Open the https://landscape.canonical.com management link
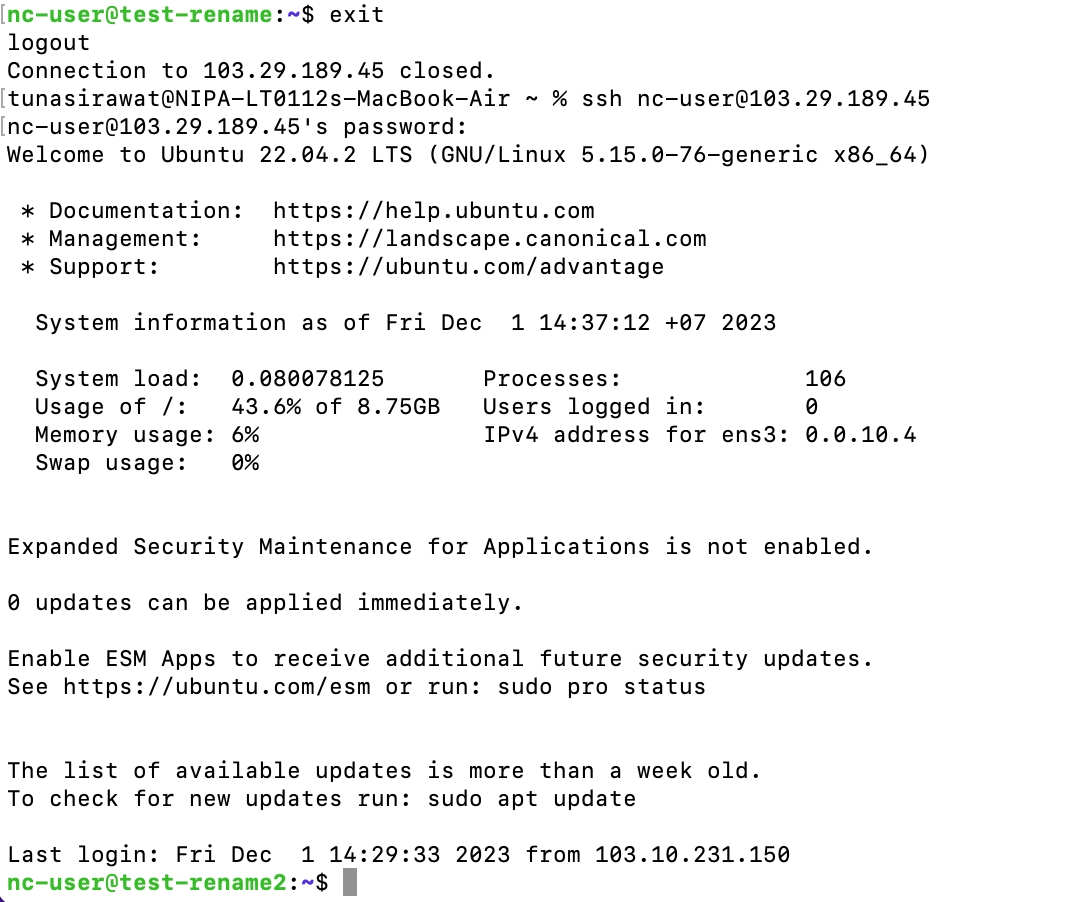Screen dimensions: 1079x902 tap(489, 239)
